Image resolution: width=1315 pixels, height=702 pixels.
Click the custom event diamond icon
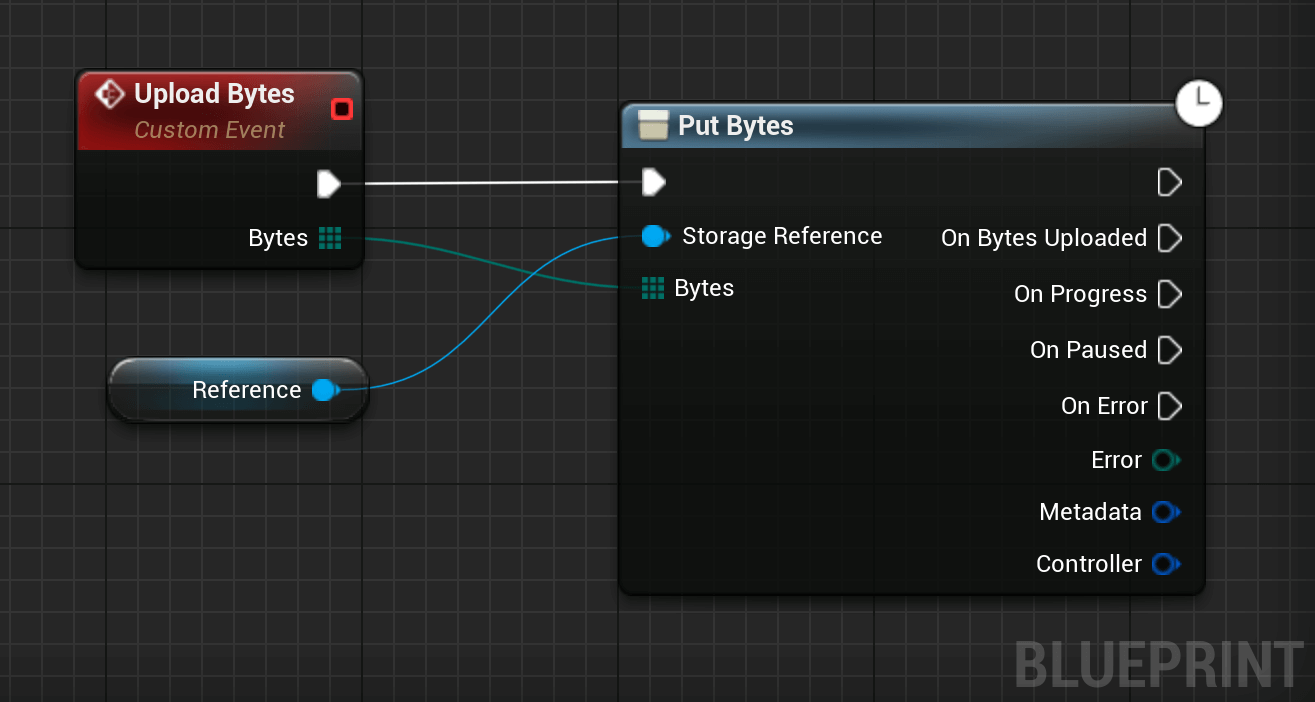click(x=108, y=95)
